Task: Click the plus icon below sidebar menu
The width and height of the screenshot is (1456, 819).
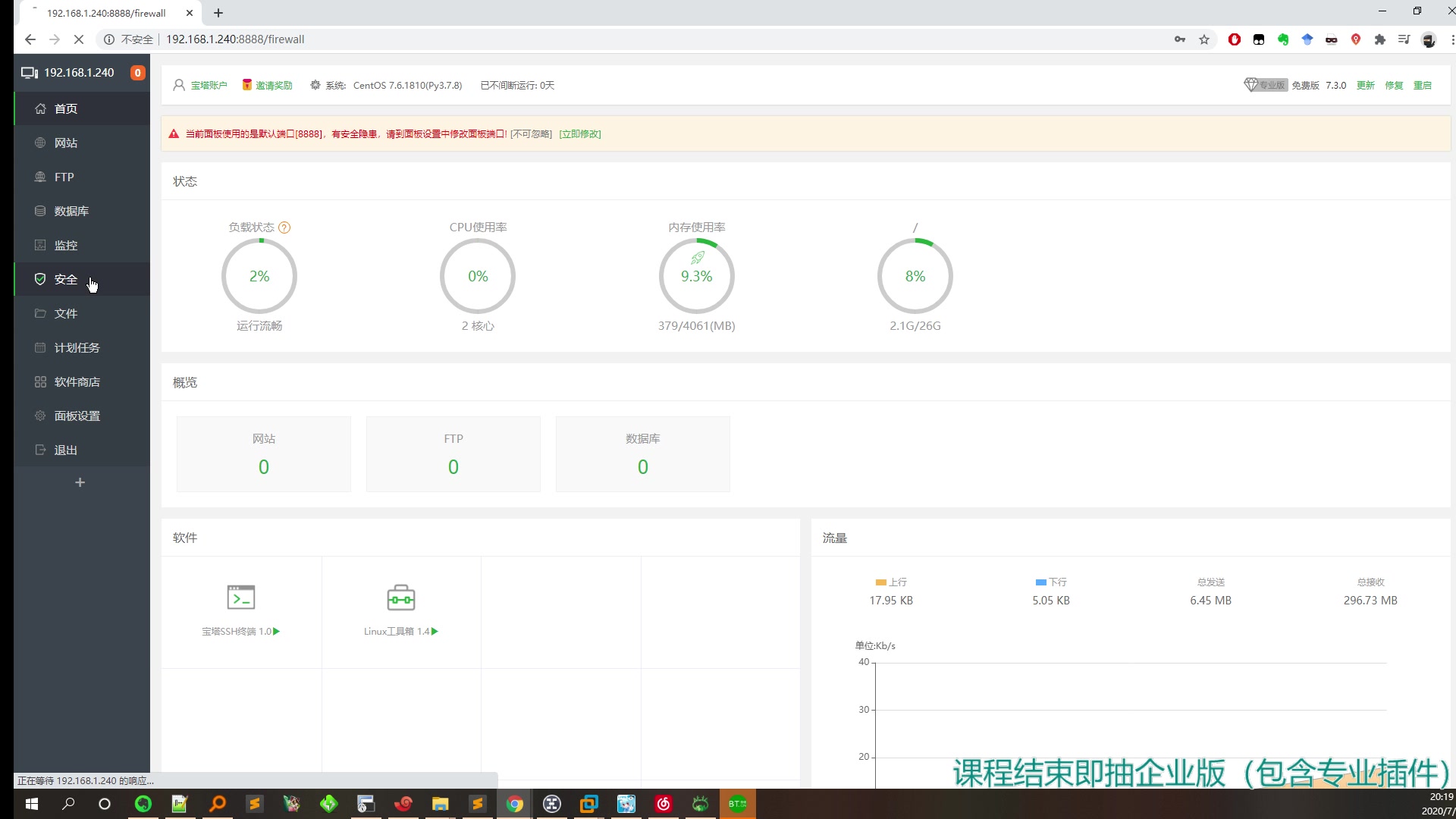Action: pos(80,482)
